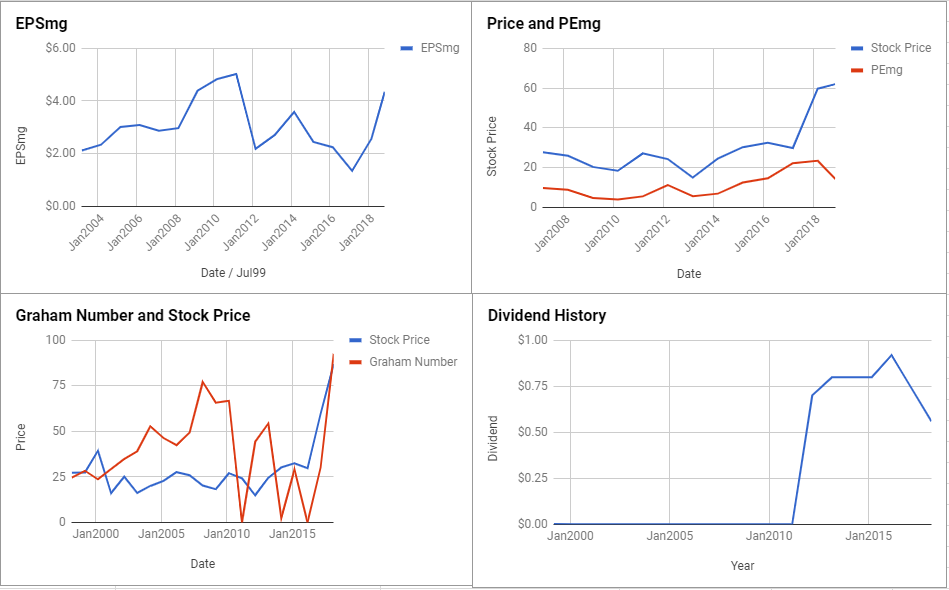This screenshot has height=590, width=949.
Task: Click the Jan2010 tick on EPSmg chart
Action: [201, 233]
